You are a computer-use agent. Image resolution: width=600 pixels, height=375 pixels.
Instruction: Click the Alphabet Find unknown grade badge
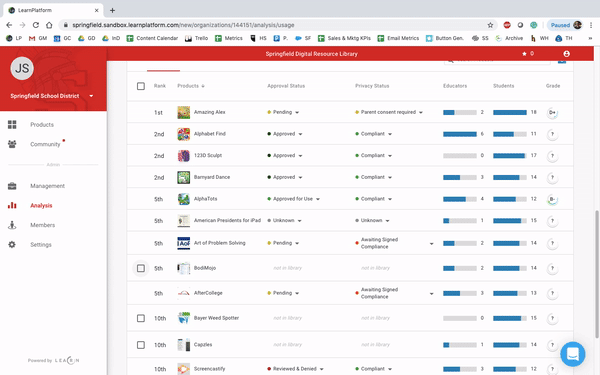coord(552,134)
